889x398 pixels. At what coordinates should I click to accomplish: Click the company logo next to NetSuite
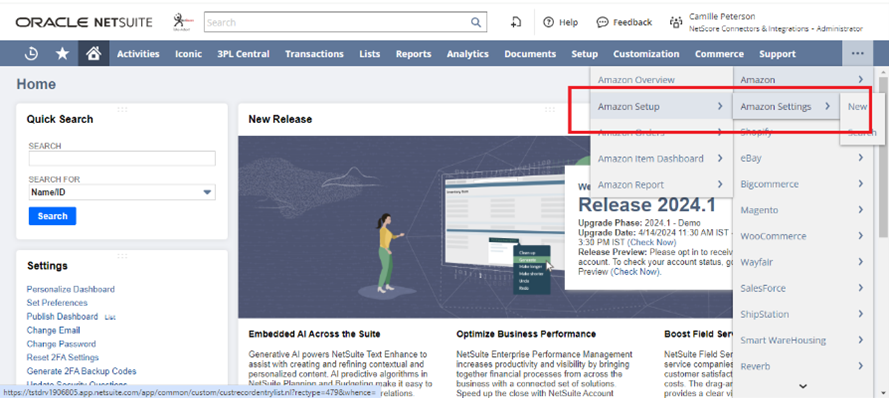[x=182, y=22]
